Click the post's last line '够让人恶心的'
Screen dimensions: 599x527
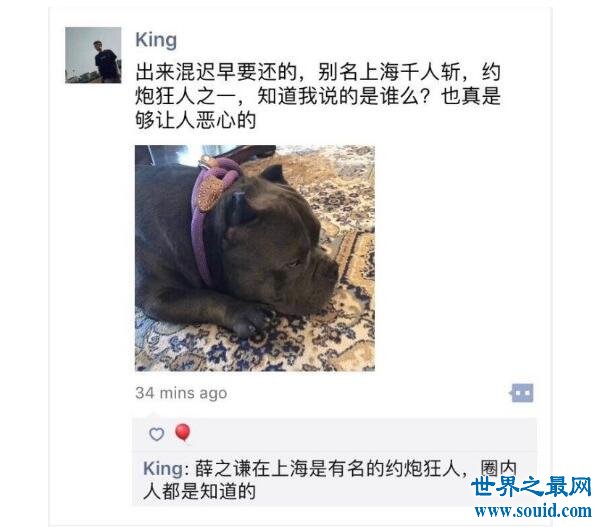196,120
